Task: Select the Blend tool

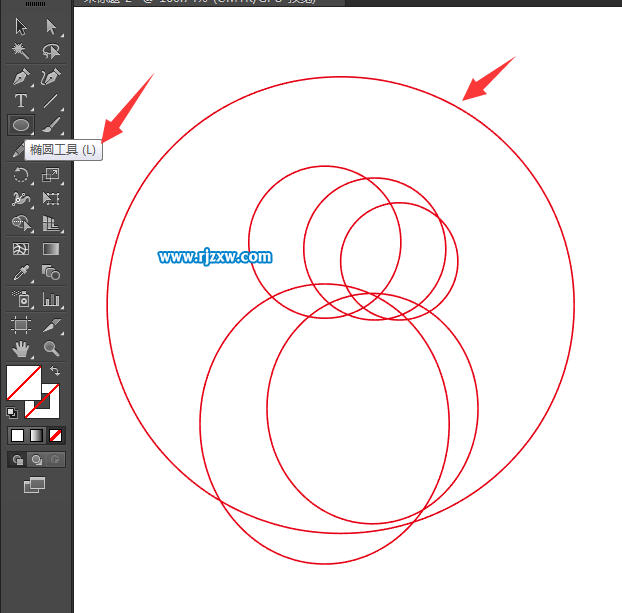Action: [51, 273]
